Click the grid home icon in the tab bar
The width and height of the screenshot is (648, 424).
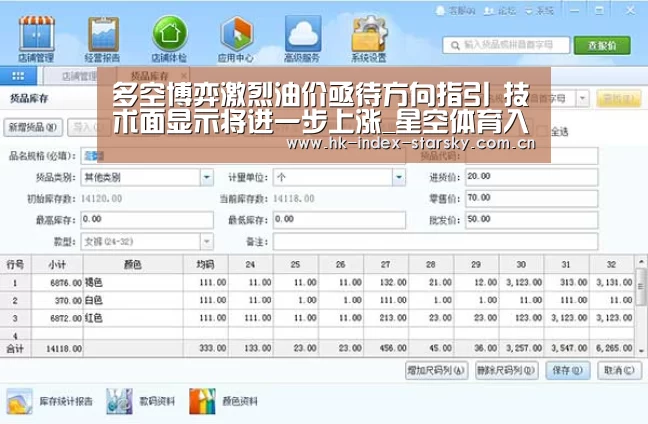click(18, 76)
